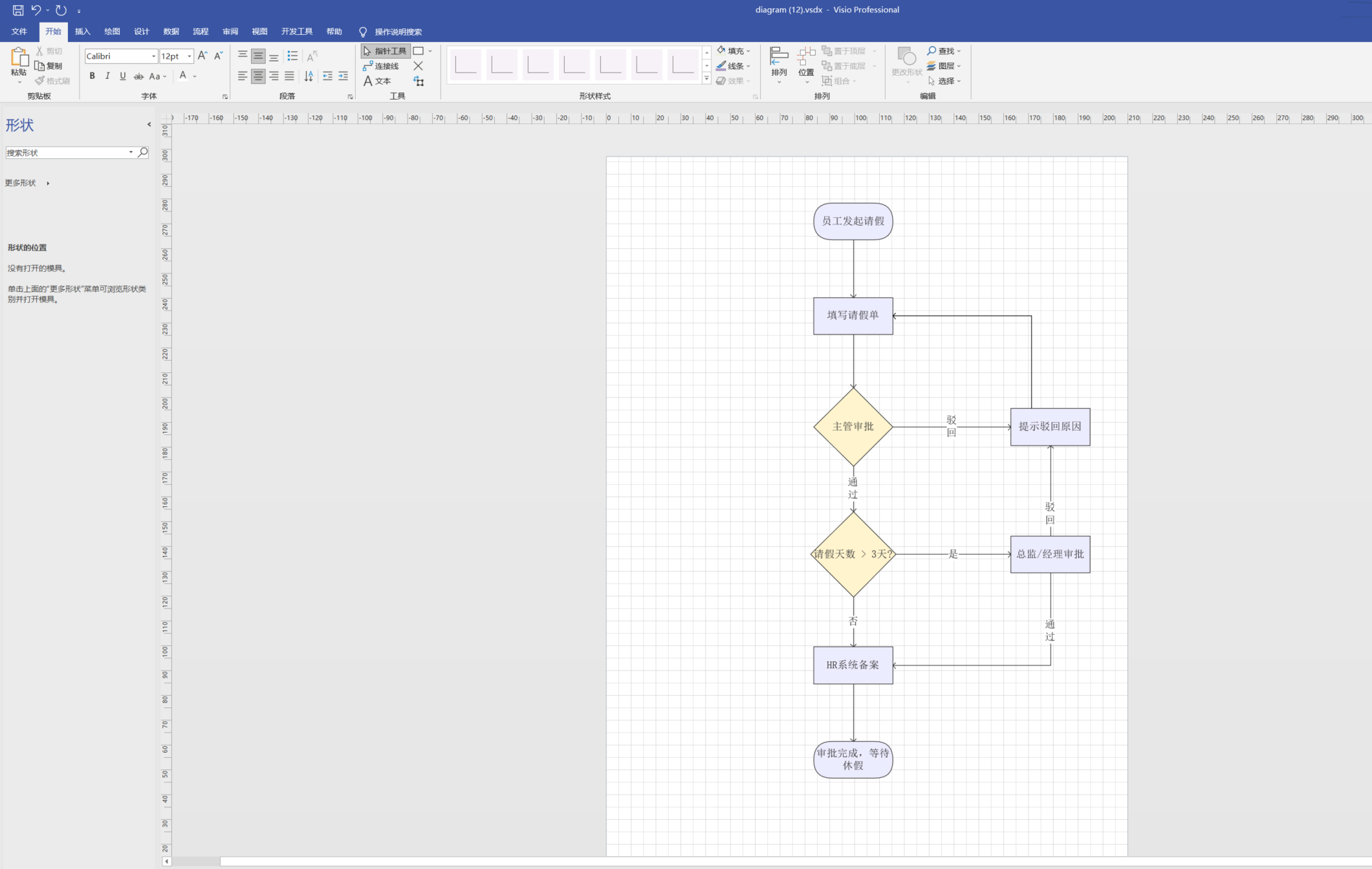This screenshot has width=1372, height=869.
Task: Open the Layers (图层) menu
Action: pyautogui.click(x=944, y=66)
